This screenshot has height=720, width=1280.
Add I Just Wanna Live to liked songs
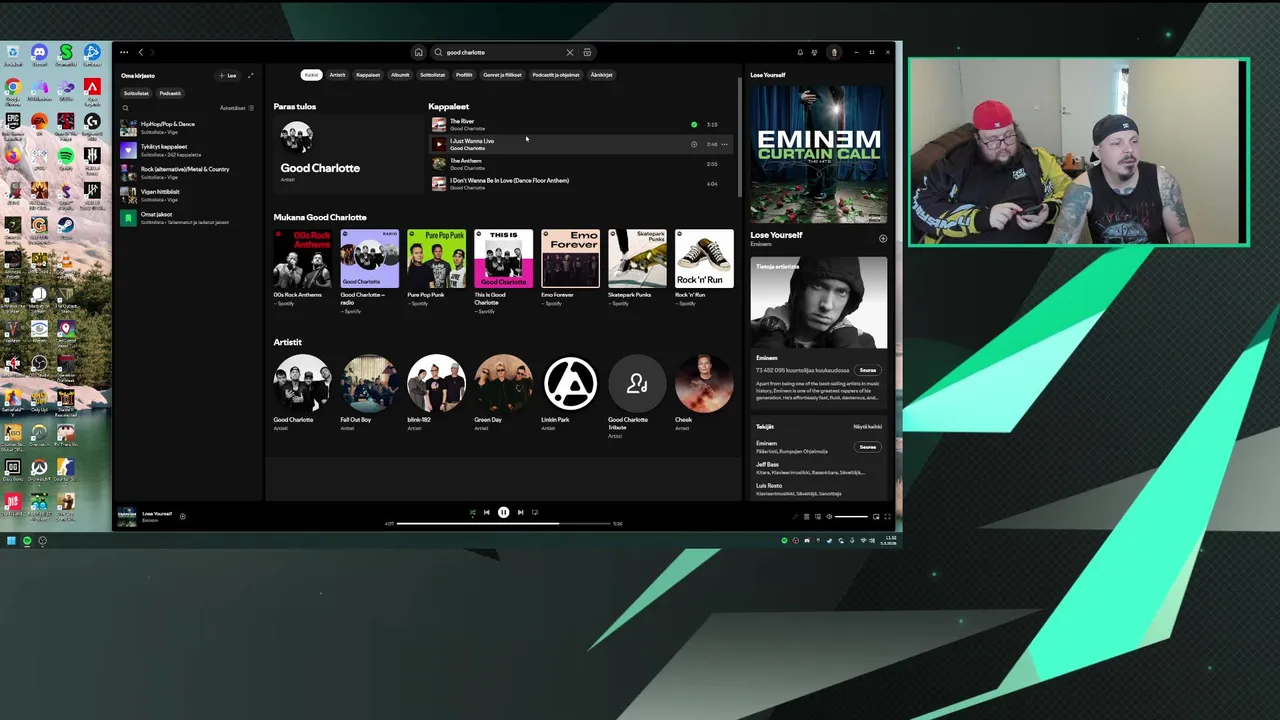tap(694, 144)
